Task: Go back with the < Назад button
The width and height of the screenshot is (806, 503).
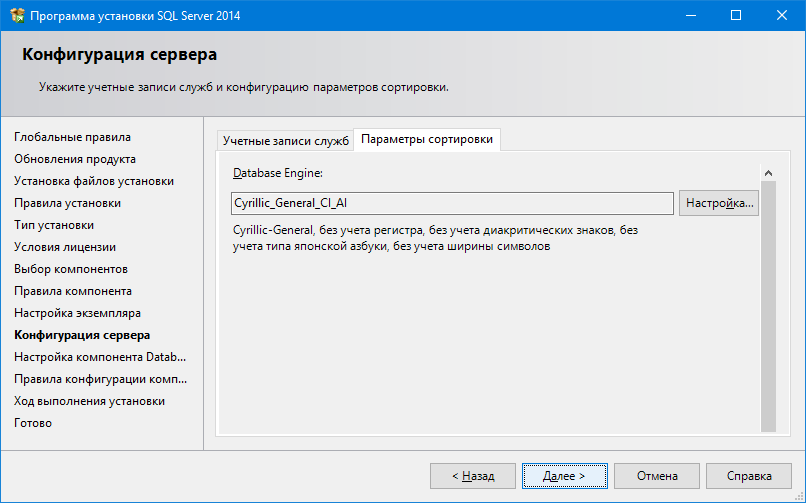Action: 472,476
